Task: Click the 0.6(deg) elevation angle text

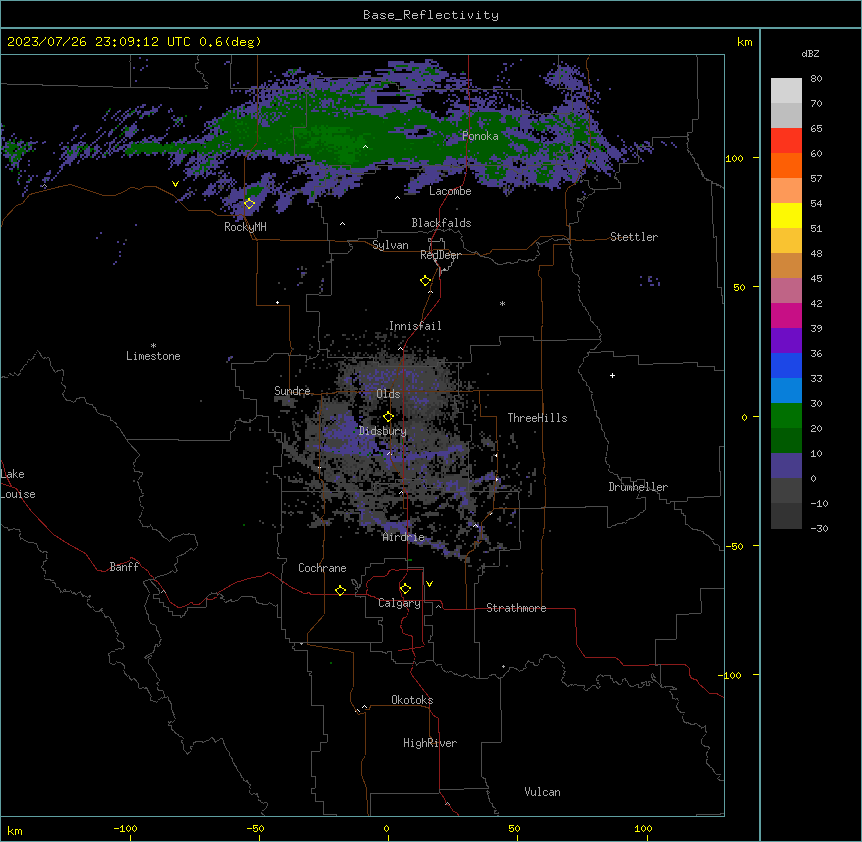Action: [230, 42]
